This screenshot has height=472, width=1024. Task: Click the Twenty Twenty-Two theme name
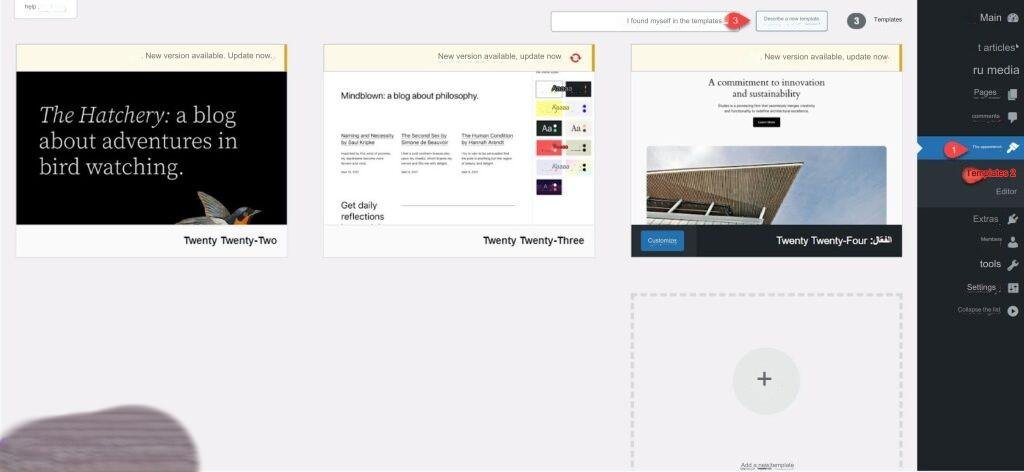pyautogui.click(x=230, y=241)
